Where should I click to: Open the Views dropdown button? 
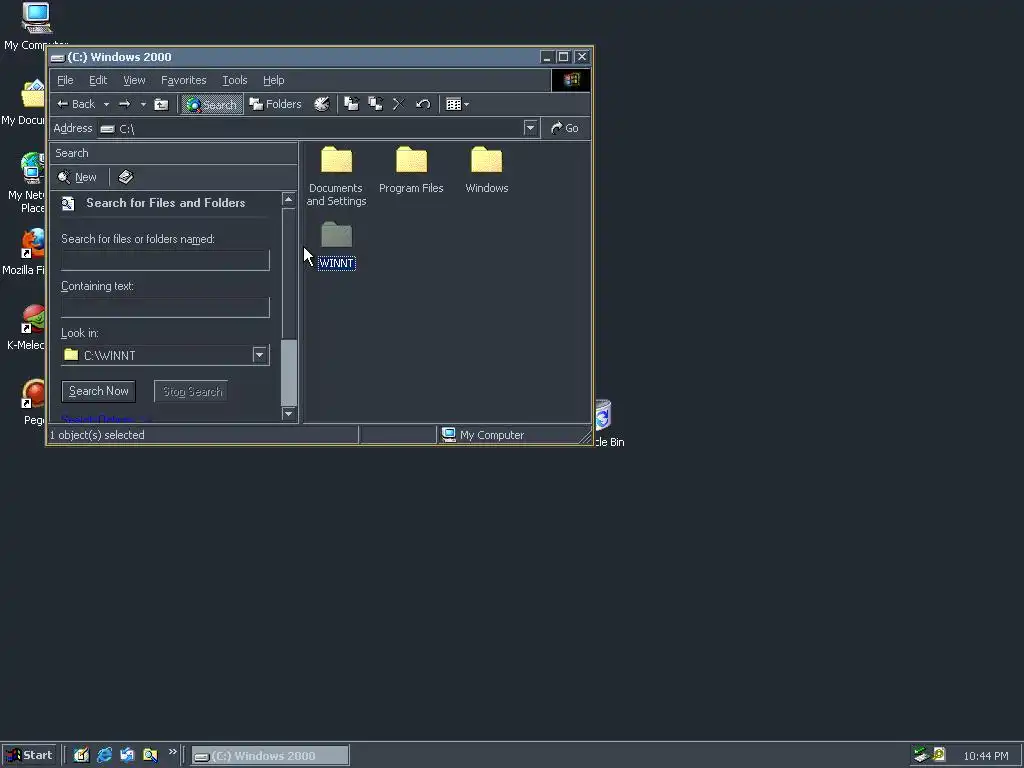pos(457,104)
